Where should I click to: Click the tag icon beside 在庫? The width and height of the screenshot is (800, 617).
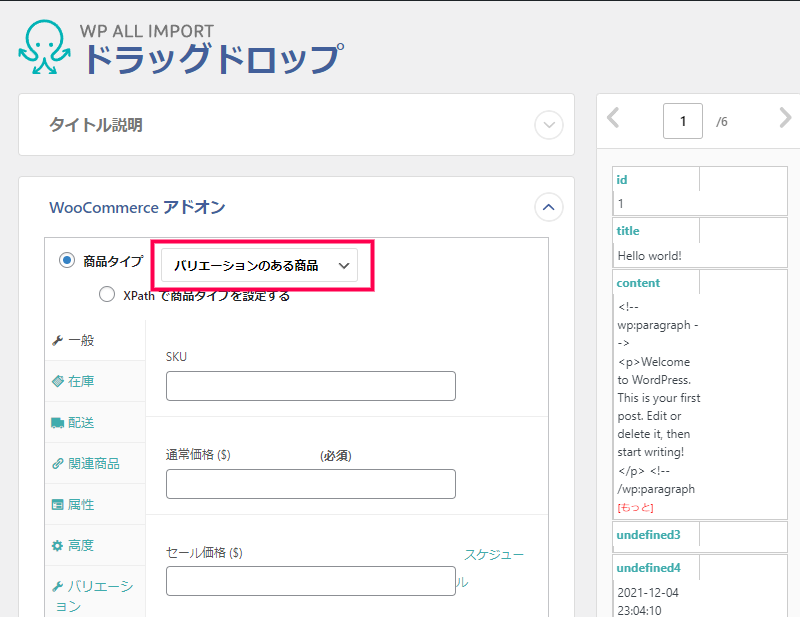pyautogui.click(x=58, y=381)
